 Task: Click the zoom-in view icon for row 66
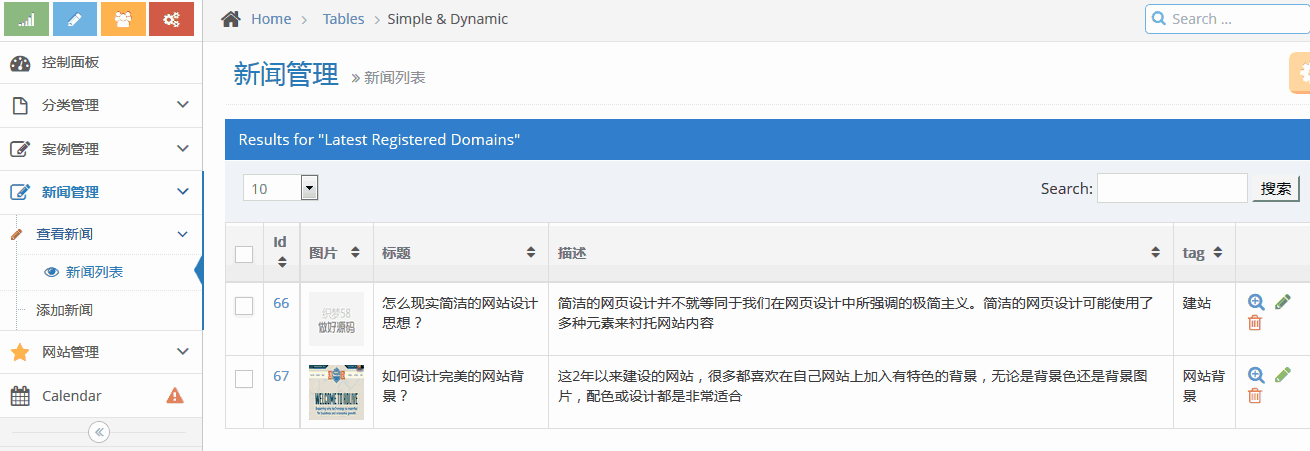pyautogui.click(x=1256, y=302)
